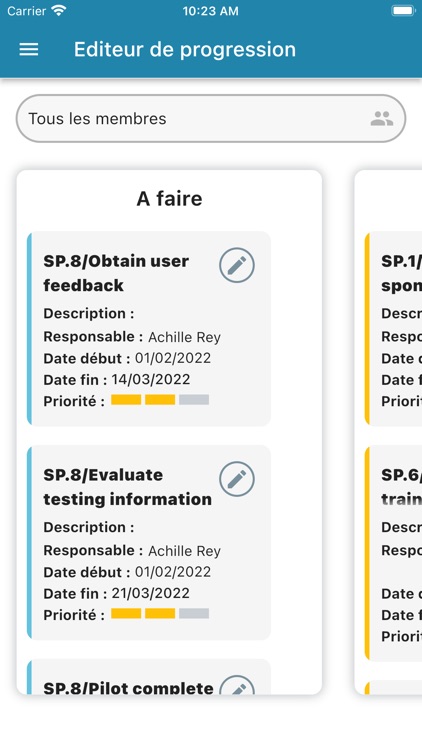
Task: Open the SP.8/Pilot complete card
Action: click(149, 677)
